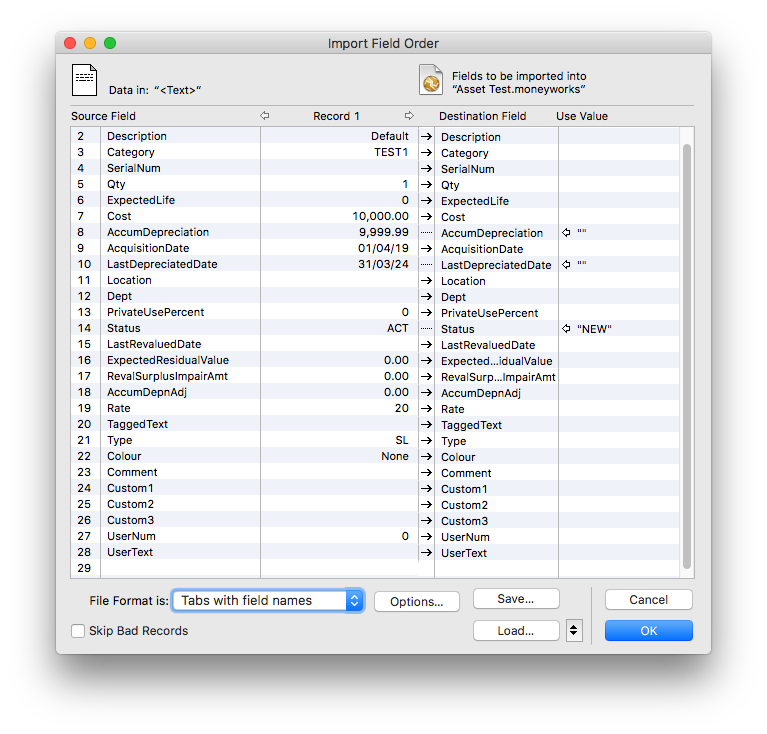This screenshot has height=734, width=767.
Task: Select source field AccumDepnAdj
Action: tap(147, 392)
